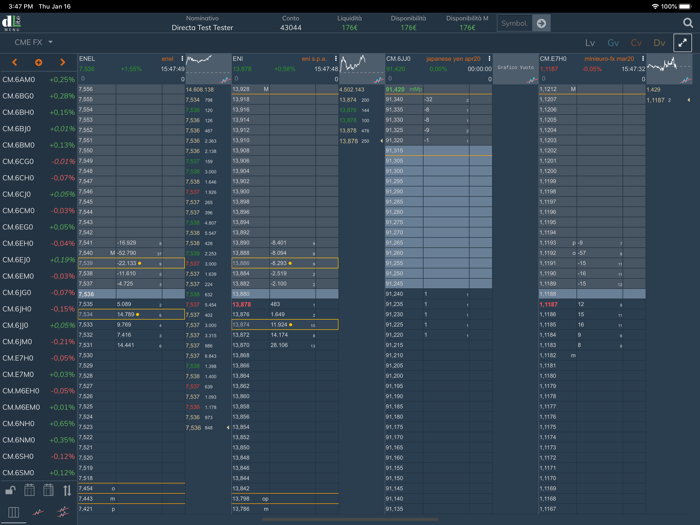Open ENEL mini chart thumbnail
700x525 pixels.
tap(208, 69)
